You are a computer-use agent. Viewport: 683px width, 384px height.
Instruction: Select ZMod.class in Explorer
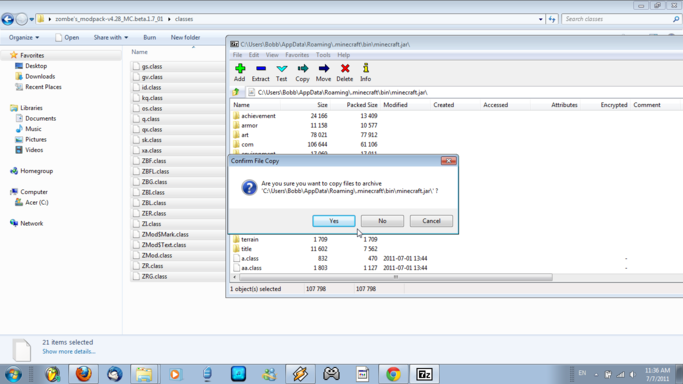pos(157,256)
